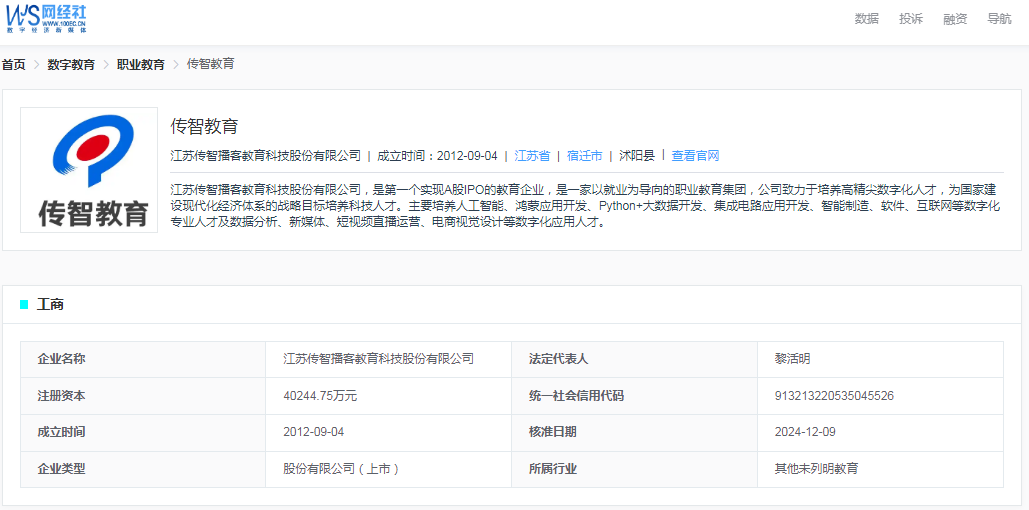The image size is (1029, 510).
Task: Click the cyan square icon beside 工商
Action: click(x=24, y=305)
